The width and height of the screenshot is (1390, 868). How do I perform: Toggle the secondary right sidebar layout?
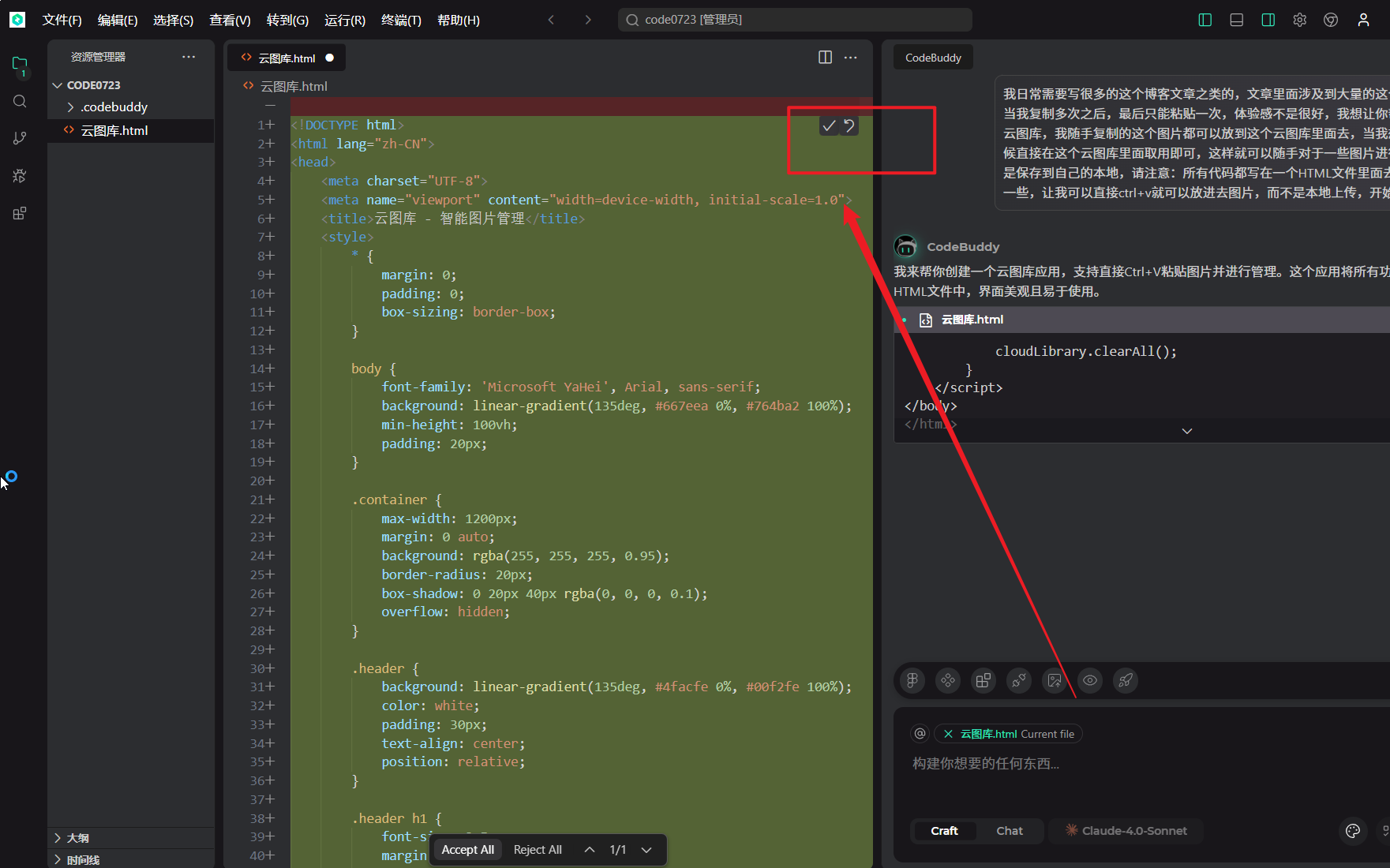pos(1268,20)
